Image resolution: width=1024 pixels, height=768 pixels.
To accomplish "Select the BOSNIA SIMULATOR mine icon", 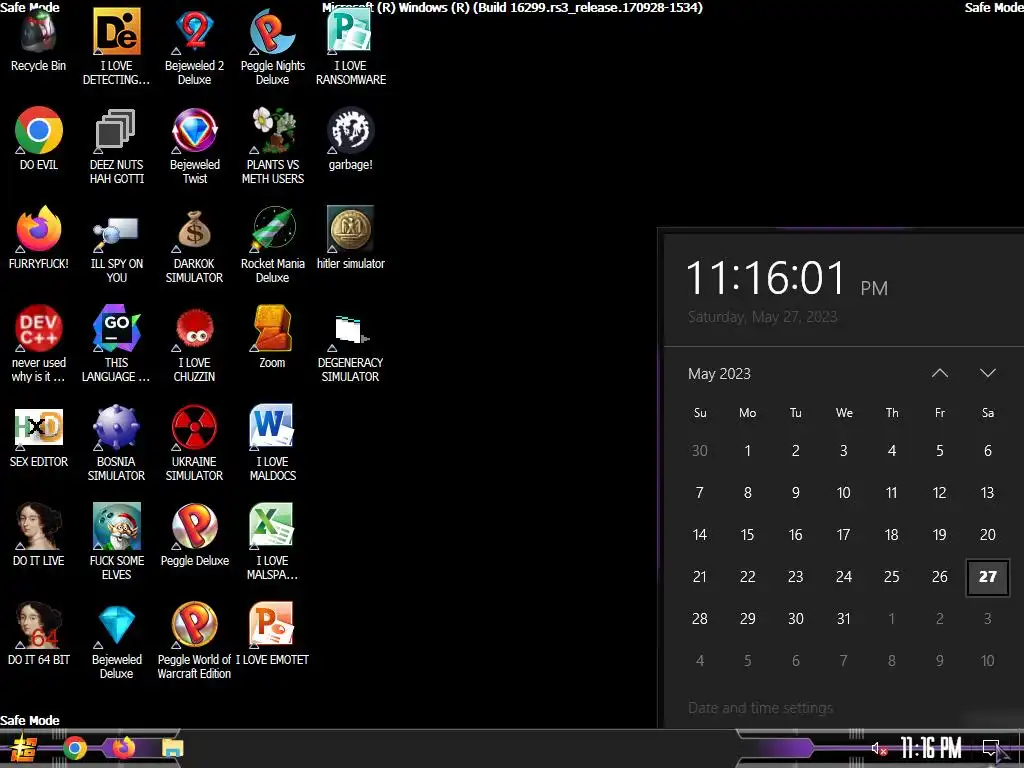I will tap(116, 428).
